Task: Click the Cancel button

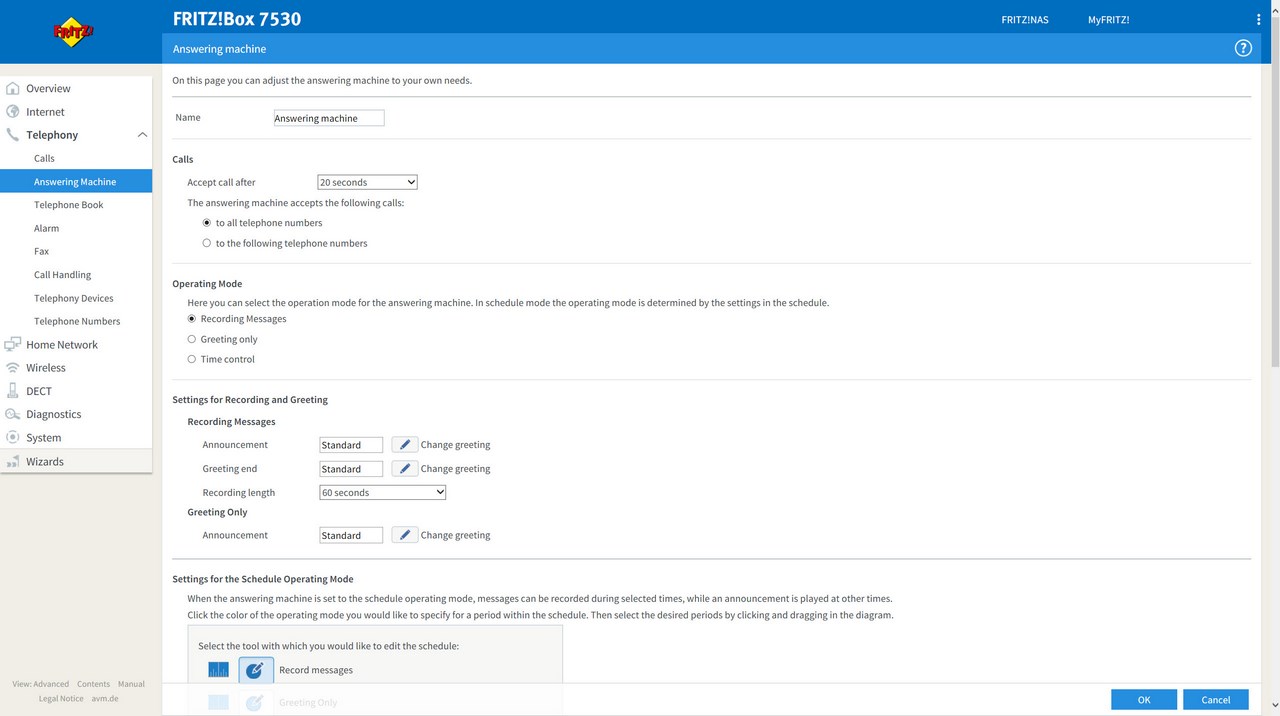Action: coord(1216,700)
